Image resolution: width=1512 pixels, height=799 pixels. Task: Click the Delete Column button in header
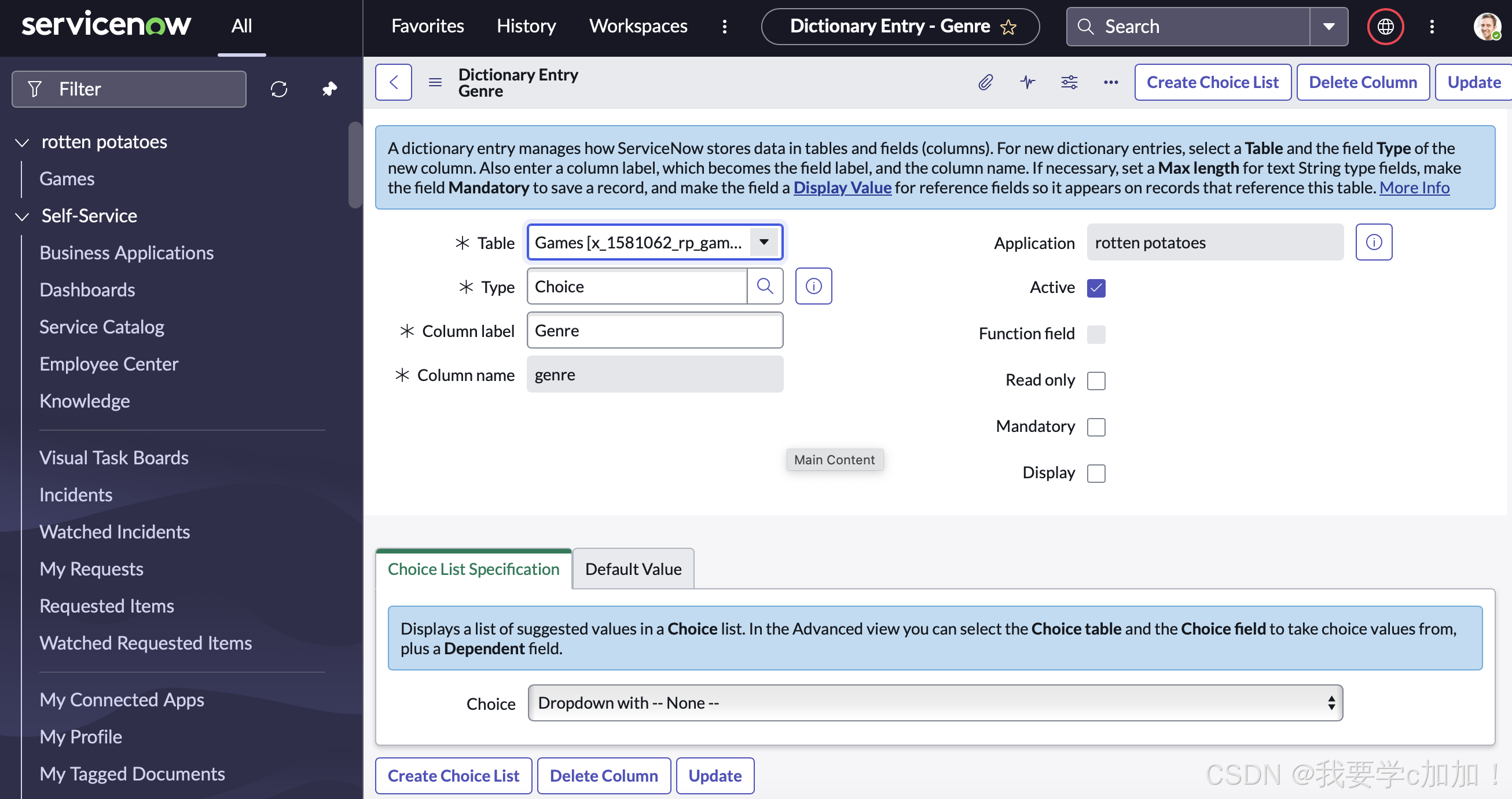1362,82
